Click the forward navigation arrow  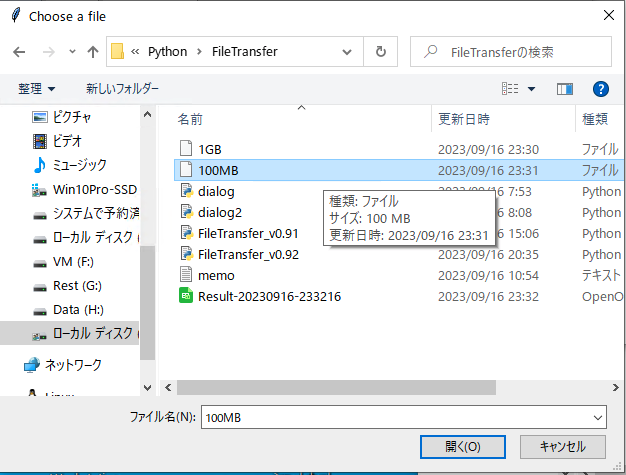click(x=48, y=52)
